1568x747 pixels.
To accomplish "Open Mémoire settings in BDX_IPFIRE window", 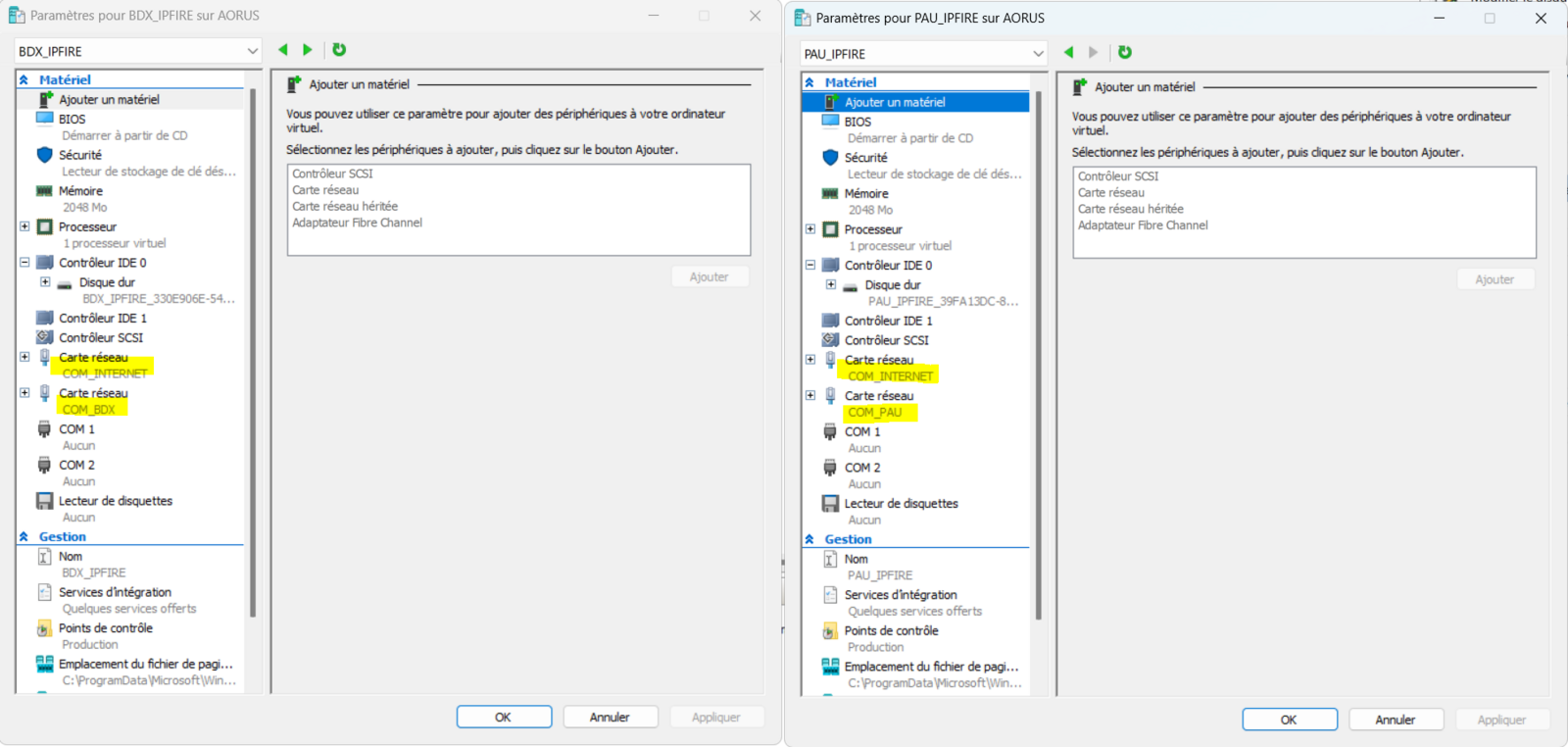I will (80, 191).
